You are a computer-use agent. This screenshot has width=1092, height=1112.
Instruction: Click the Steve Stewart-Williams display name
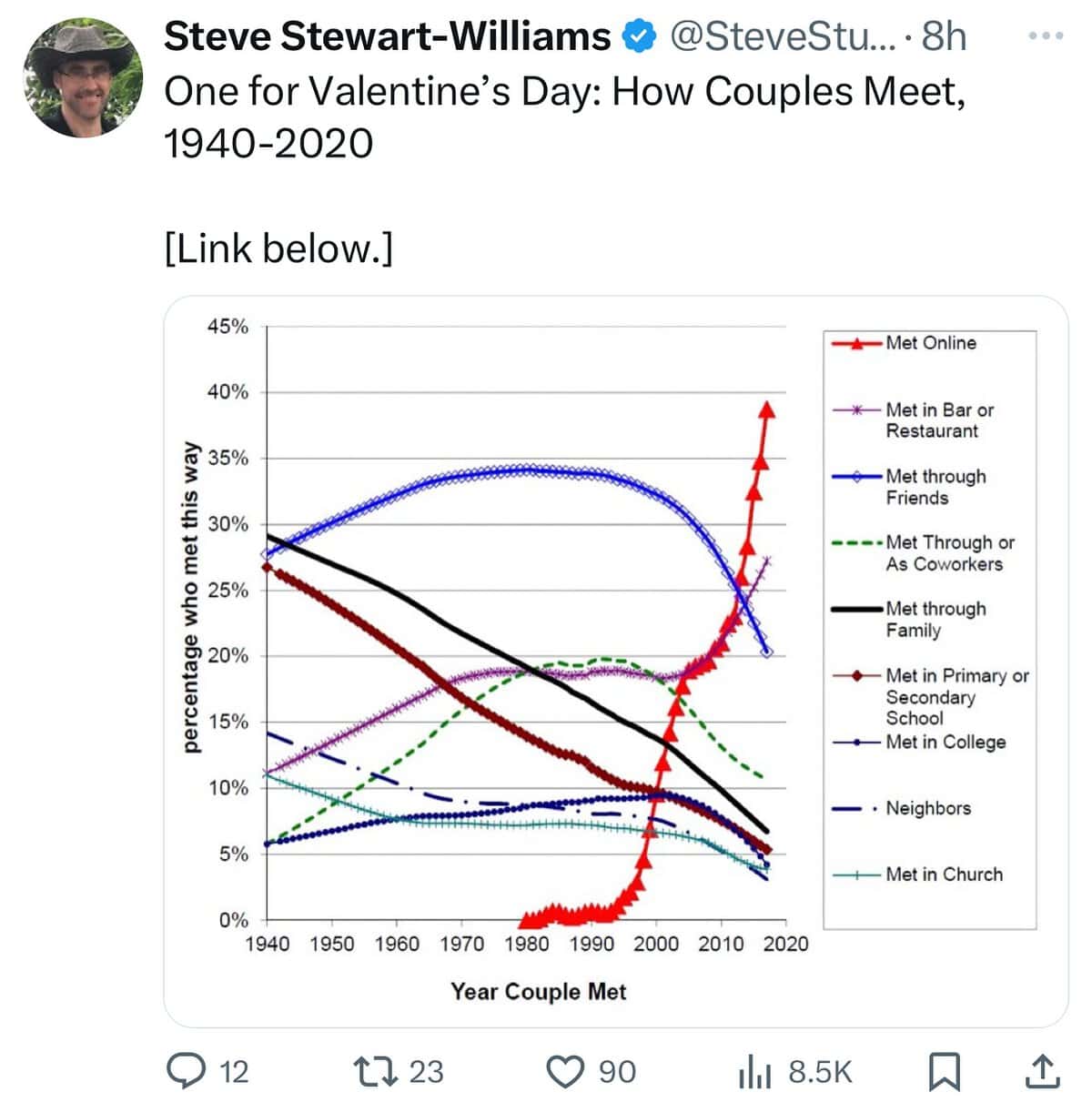387,36
